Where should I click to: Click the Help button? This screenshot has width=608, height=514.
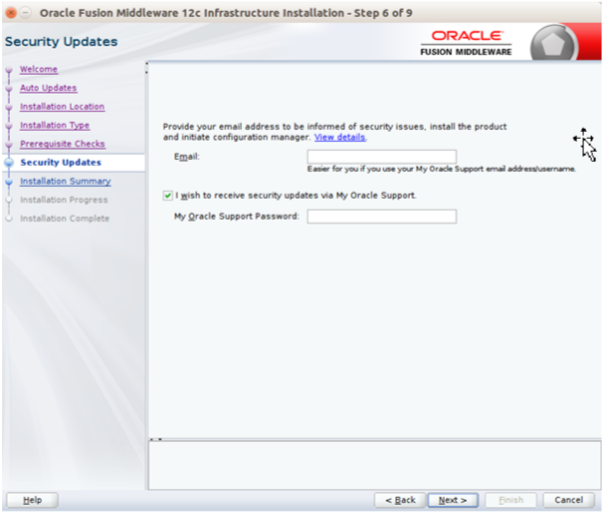coord(33,500)
